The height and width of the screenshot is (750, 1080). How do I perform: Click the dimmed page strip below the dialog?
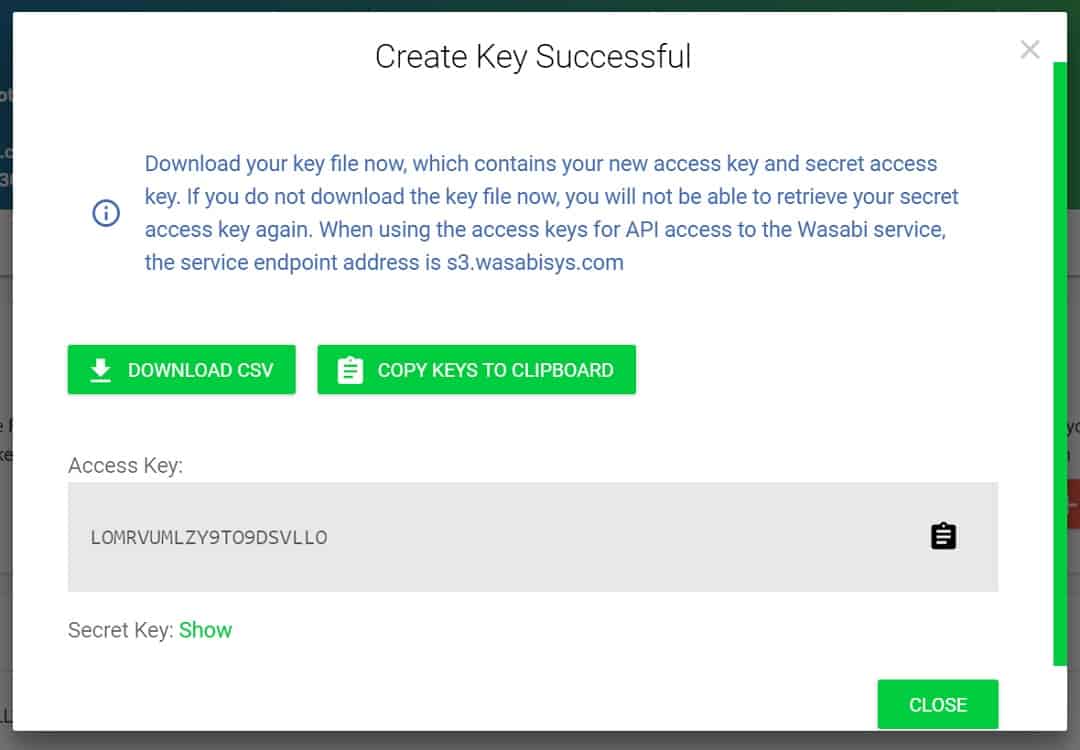(x=540, y=741)
